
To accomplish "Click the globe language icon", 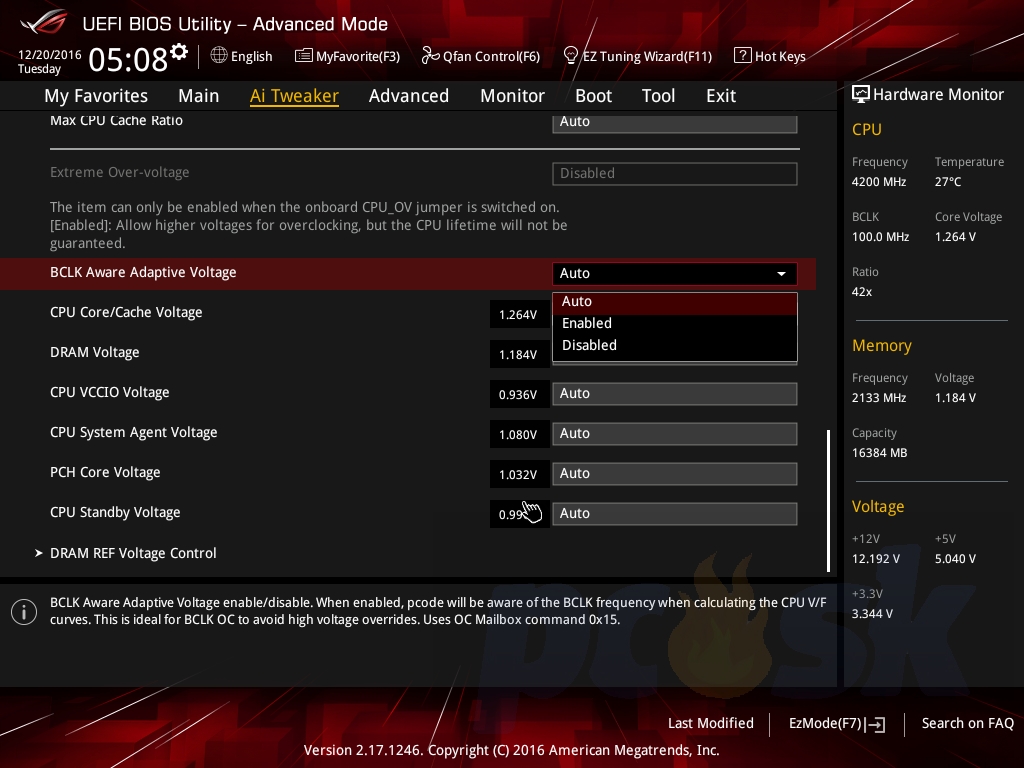I will pos(219,56).
